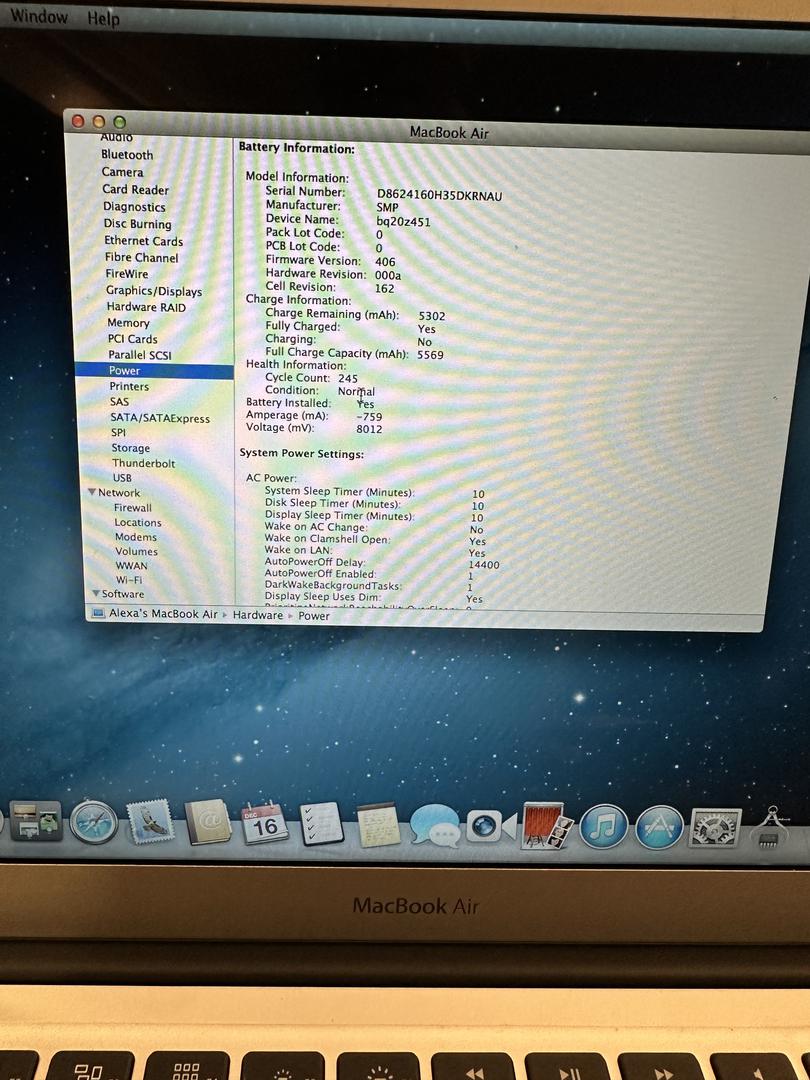810x1080 pixels.
Task: Click Hardware in the path bar
Action: coord(258,615)
